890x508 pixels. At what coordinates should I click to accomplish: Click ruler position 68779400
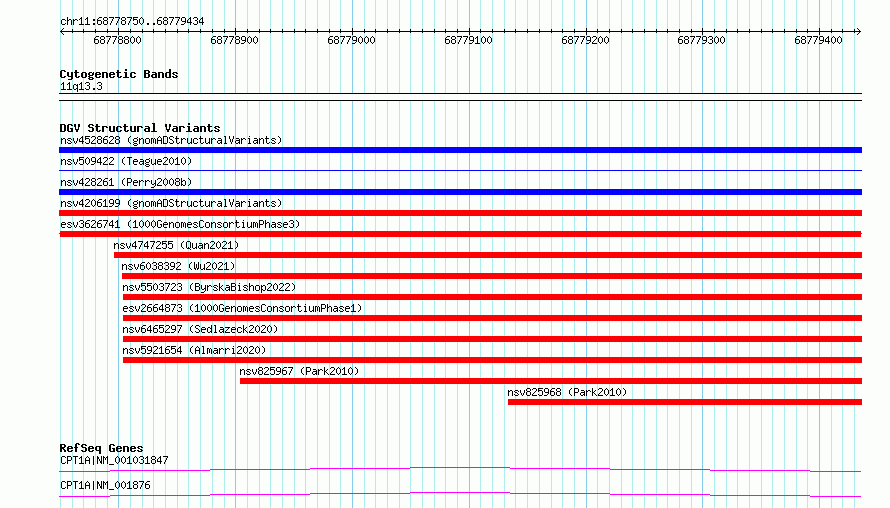click(x=818, y=40)
